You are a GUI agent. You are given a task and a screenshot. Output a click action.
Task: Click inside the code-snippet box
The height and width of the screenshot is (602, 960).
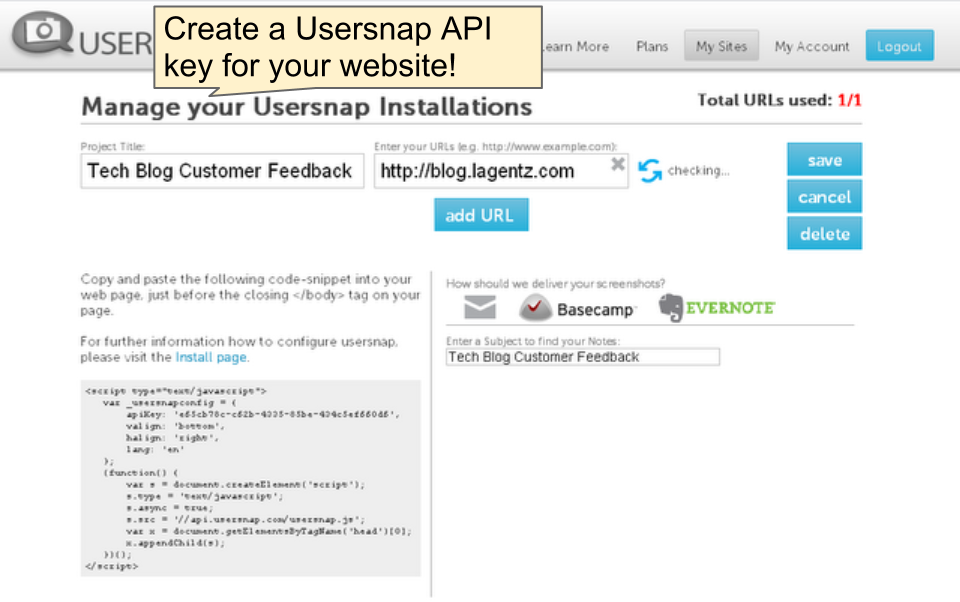(250, 478)
